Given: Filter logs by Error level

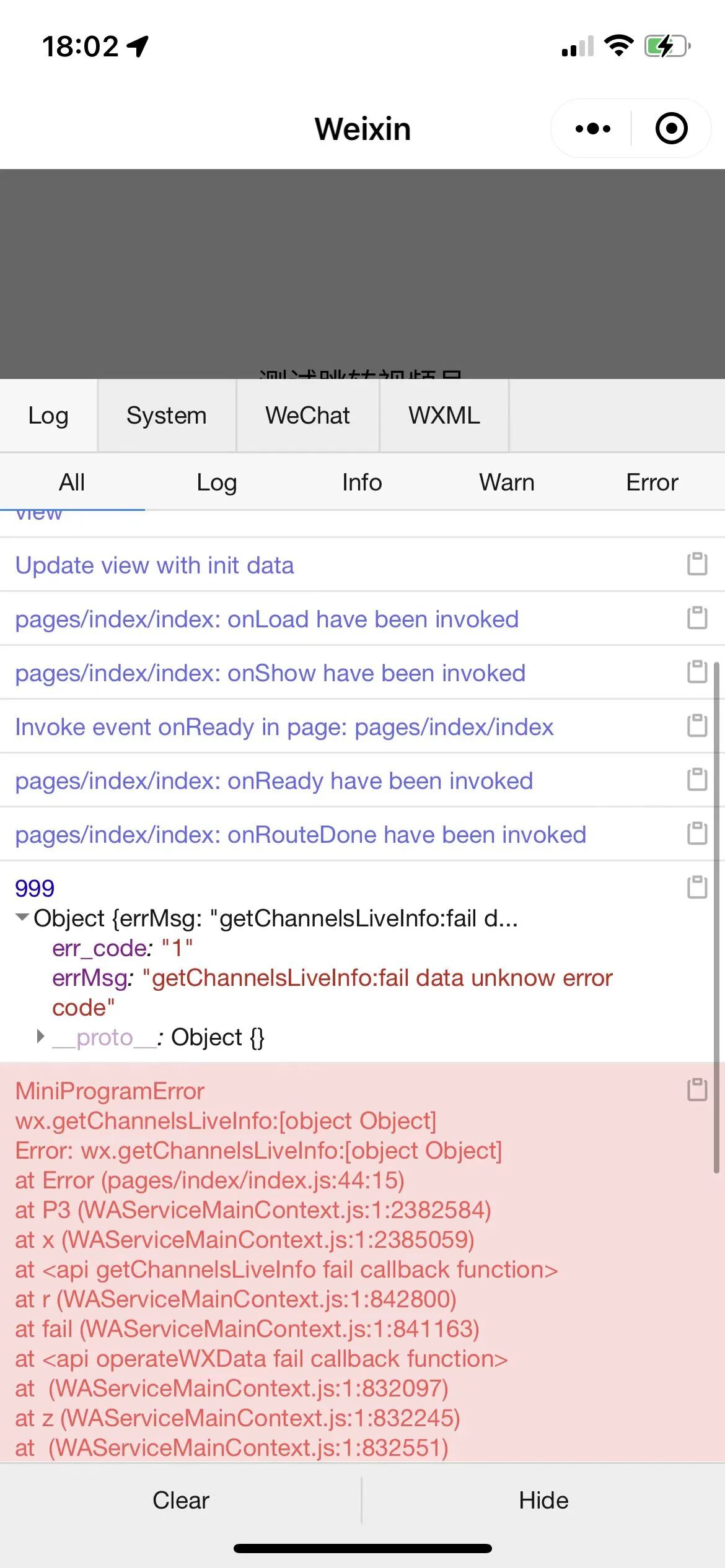Looking at the screenshot, I should 652,482.
